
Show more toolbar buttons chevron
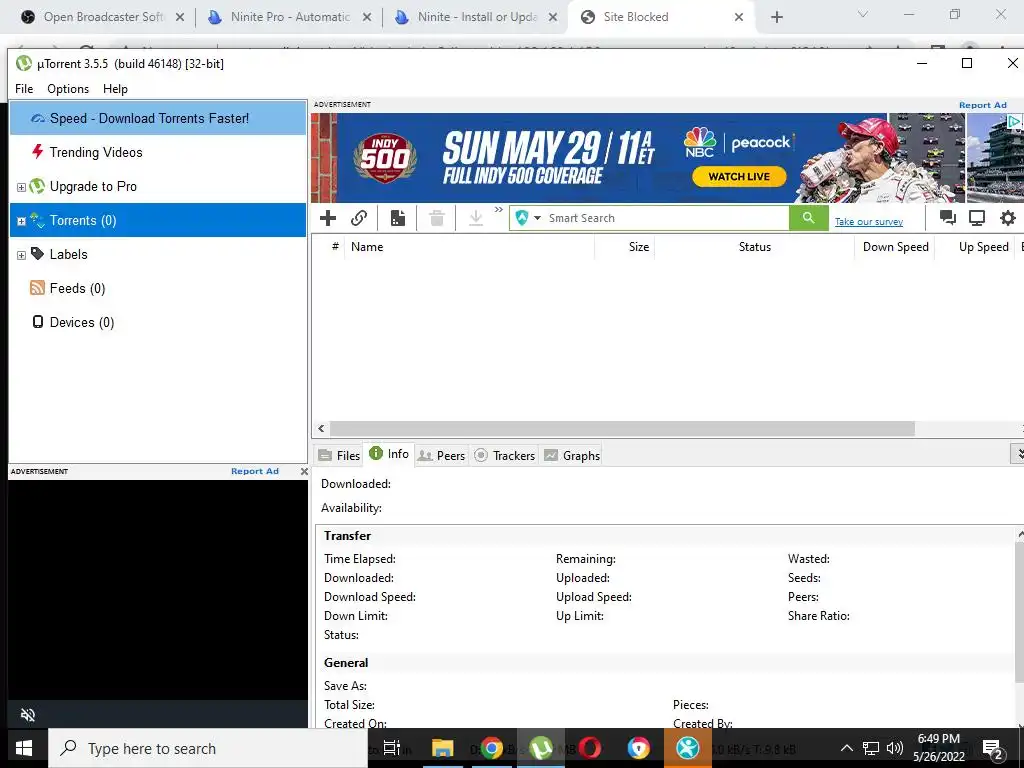[499, 210]
